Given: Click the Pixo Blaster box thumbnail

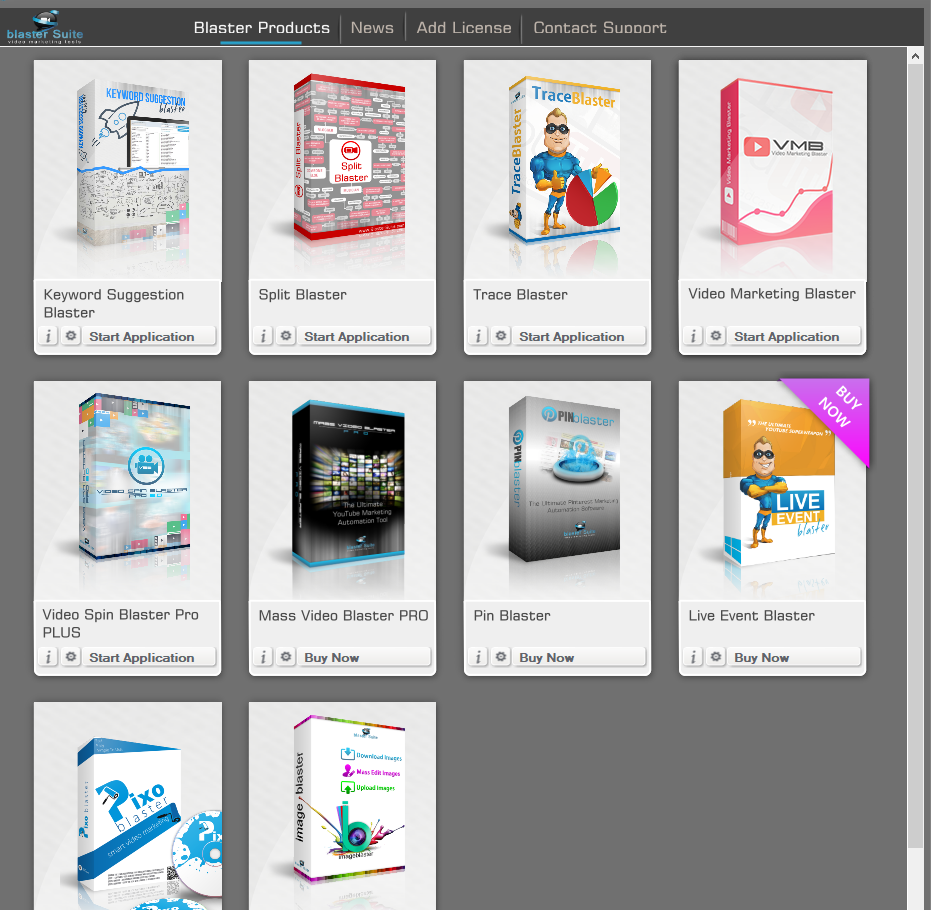Looking at the screenshot, I should [128, 810].
